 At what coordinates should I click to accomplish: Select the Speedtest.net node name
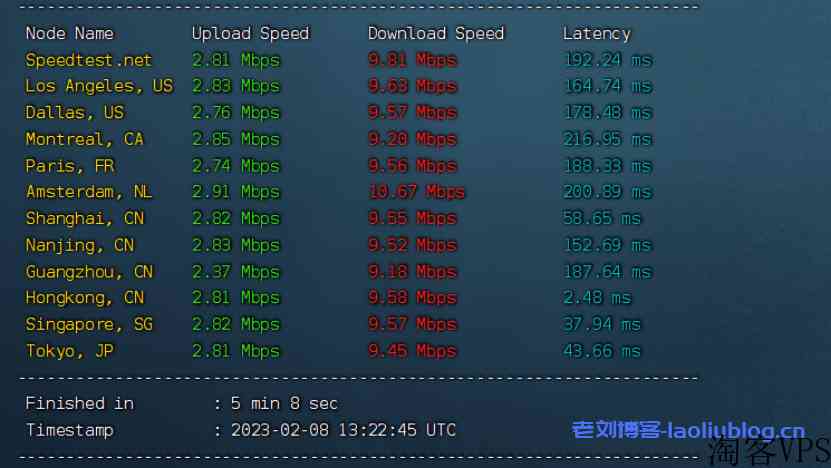tap(89, 60)
